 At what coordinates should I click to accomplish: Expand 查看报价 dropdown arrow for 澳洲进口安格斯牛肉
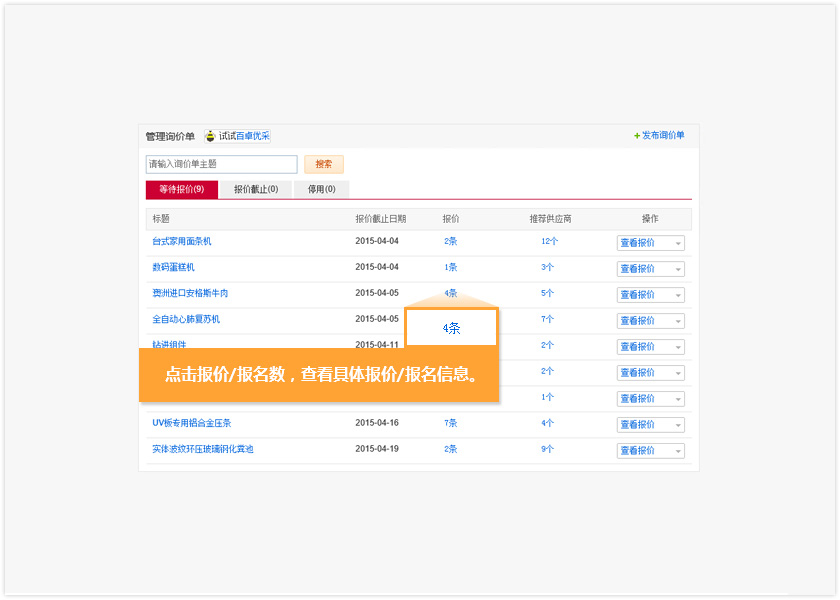tap(678, 295)
